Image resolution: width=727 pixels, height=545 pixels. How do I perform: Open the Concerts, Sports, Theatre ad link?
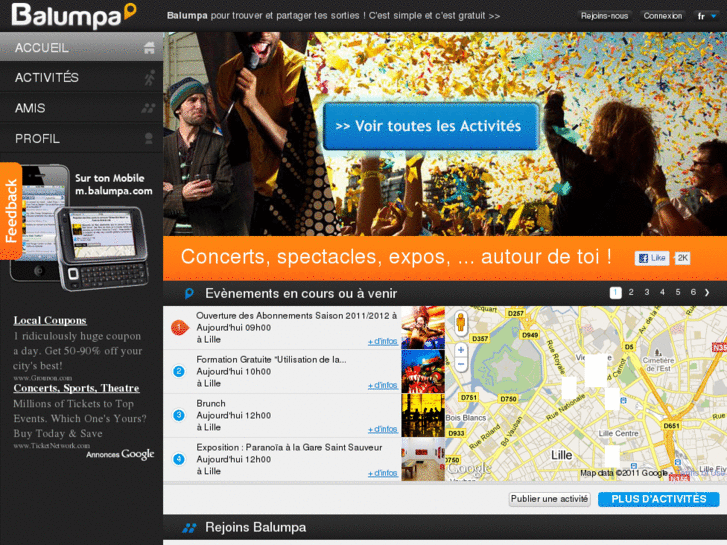[76, 388]
